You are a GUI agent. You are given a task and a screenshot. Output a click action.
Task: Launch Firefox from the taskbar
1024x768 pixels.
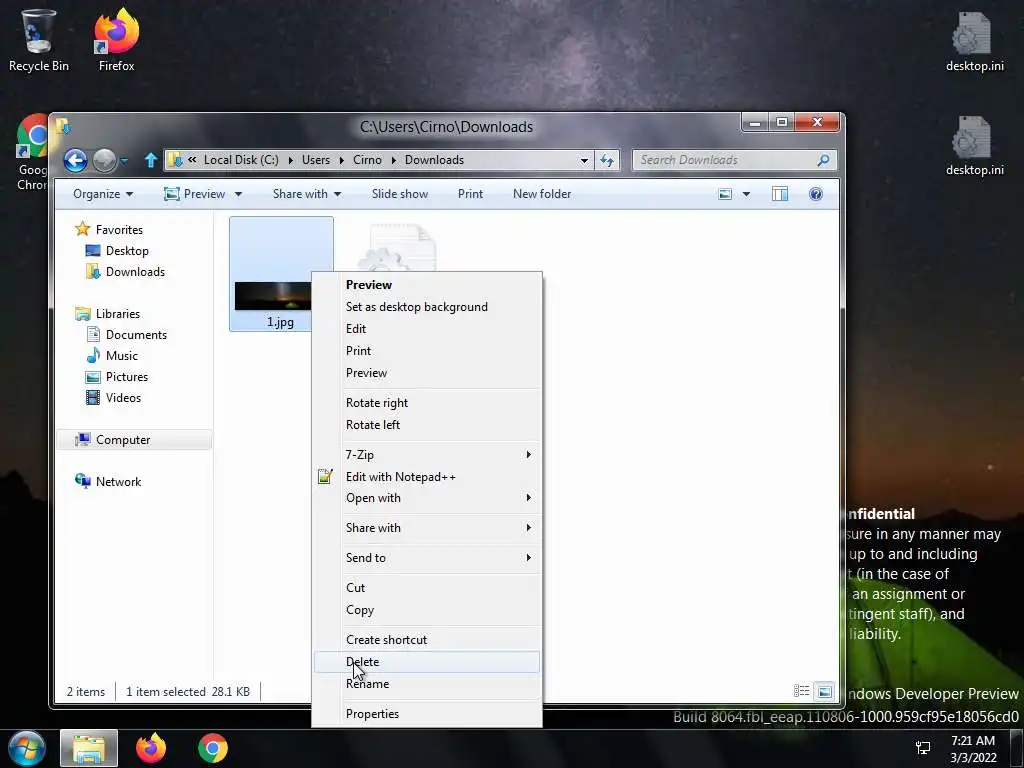pyautogui.click(x=151, y=748)
